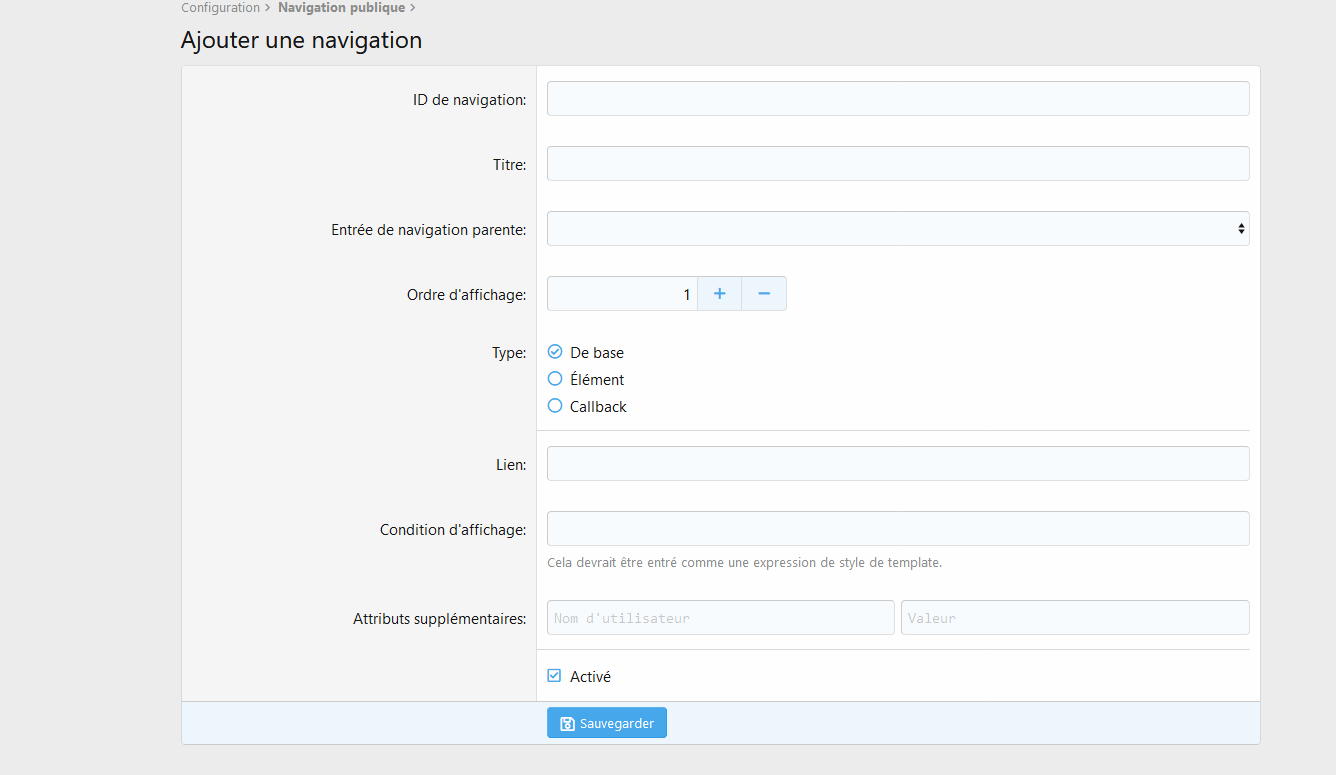The height and width of the screenshot is (775, 1336).
Task: Go to 'Configuration' in the breadcrumb
Action: tap(220, 8)
